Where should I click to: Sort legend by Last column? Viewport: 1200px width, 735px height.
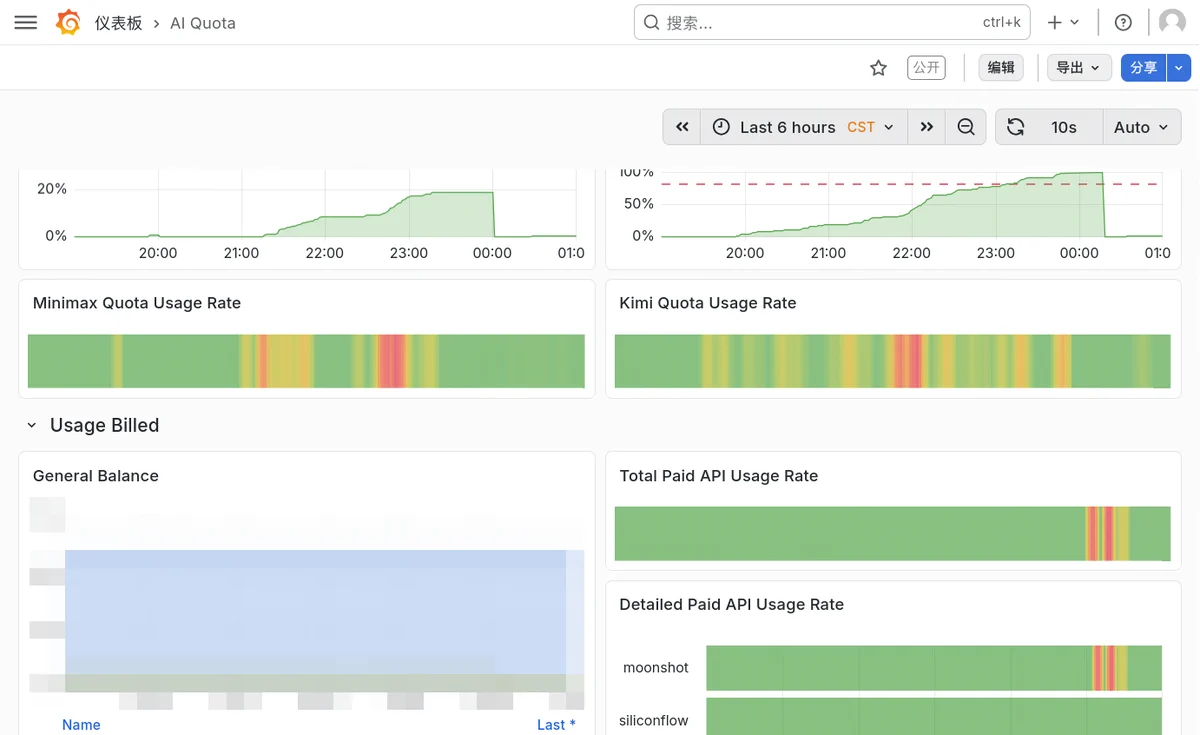point(556,725)
